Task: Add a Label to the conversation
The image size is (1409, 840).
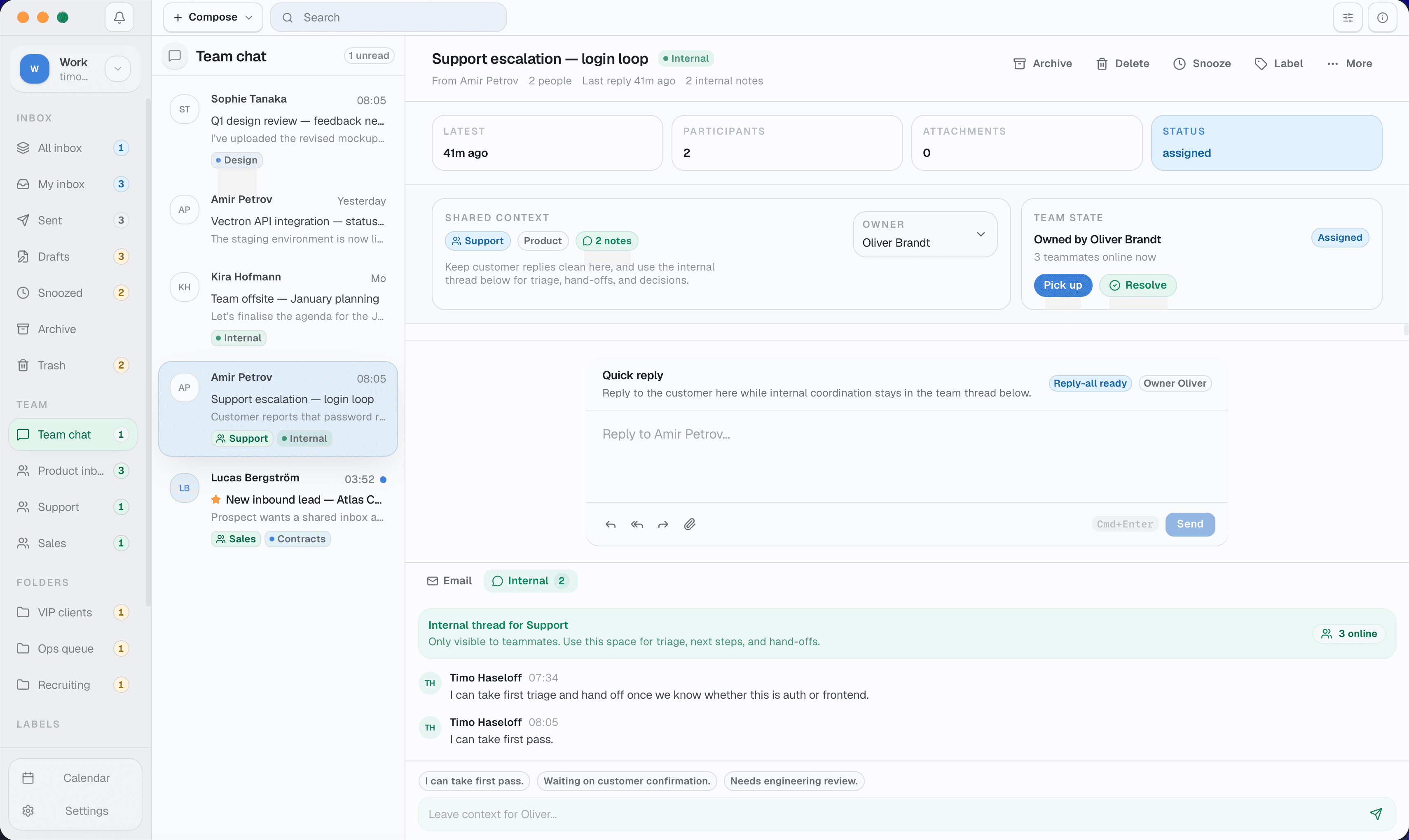Action: pyautogui.click(x=1279, y=63)
